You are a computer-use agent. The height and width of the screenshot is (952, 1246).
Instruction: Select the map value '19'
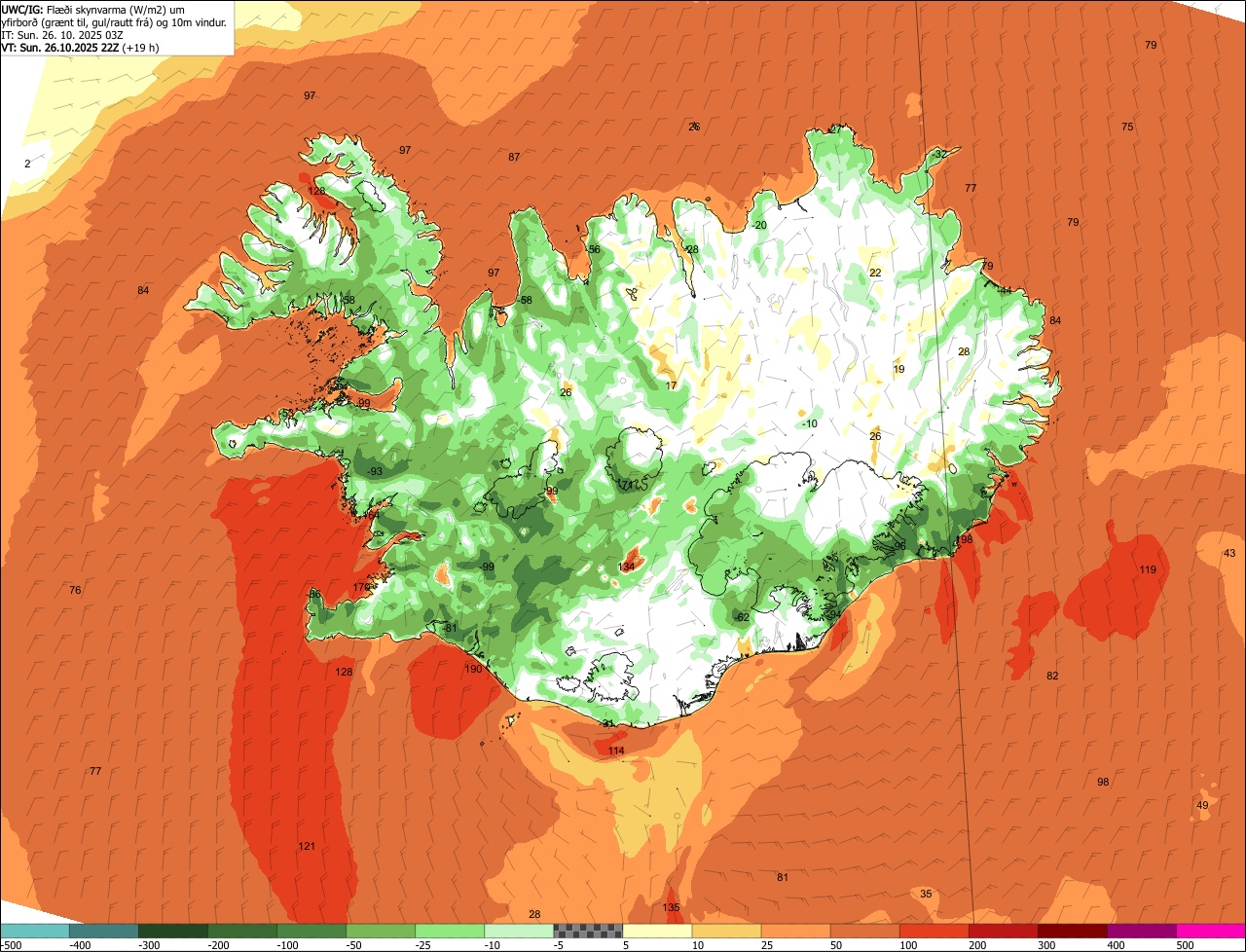[898, 369]
